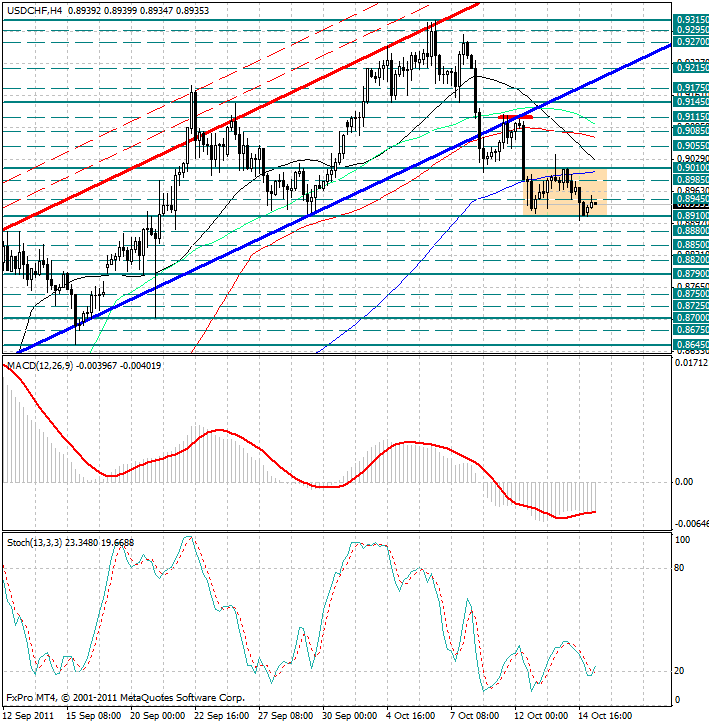Click the 15 Sep 08:00 time label

point(95,716)
